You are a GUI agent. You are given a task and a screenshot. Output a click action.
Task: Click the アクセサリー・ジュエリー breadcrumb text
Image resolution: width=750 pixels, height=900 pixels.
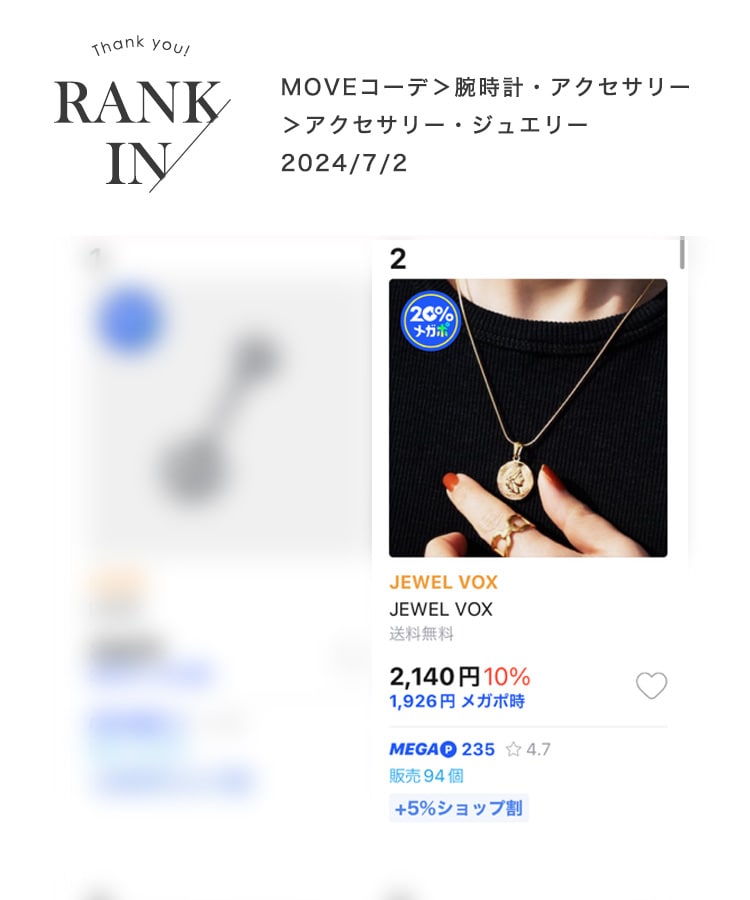pyautogui.click(x=446, y=125)
